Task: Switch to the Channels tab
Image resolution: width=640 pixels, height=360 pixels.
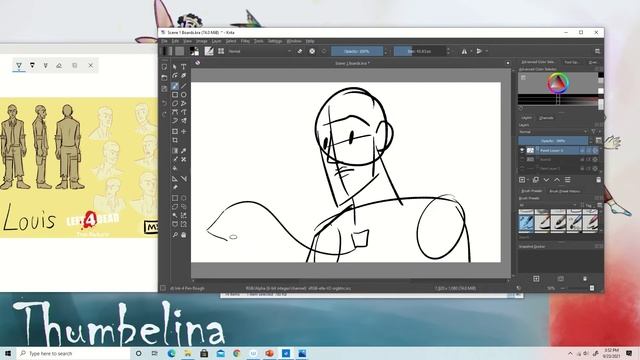Action: [546, 118]
